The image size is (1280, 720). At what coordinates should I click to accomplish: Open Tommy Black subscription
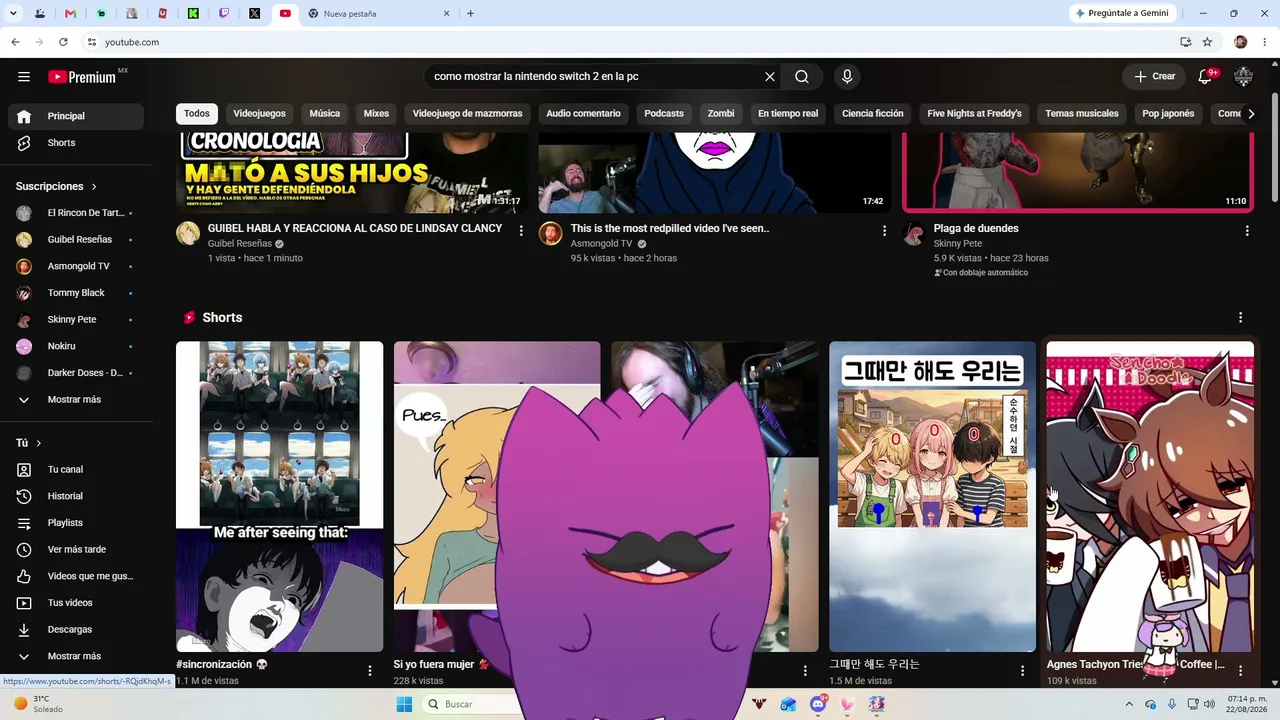click(76, 293)
